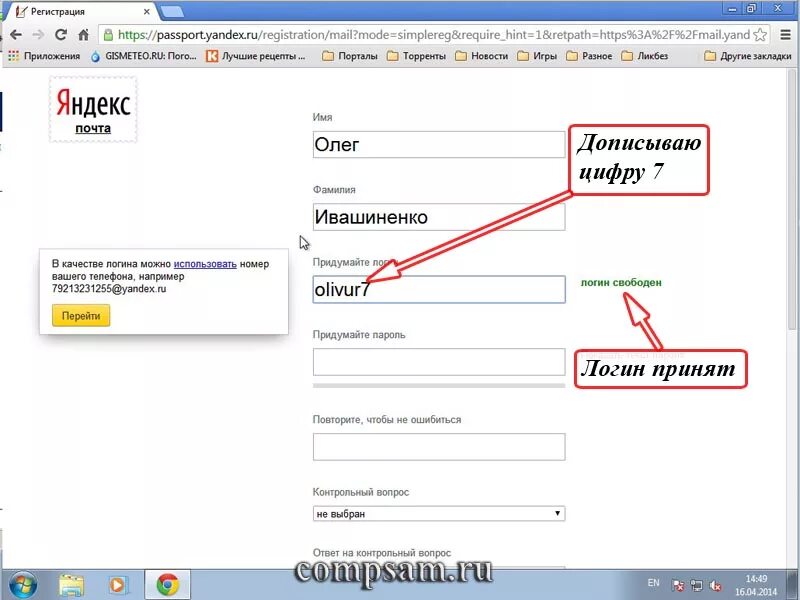The height and width of the screenshot is (600, 800).
Task: Go back with the browser back arrow
Action: (16, 35)
